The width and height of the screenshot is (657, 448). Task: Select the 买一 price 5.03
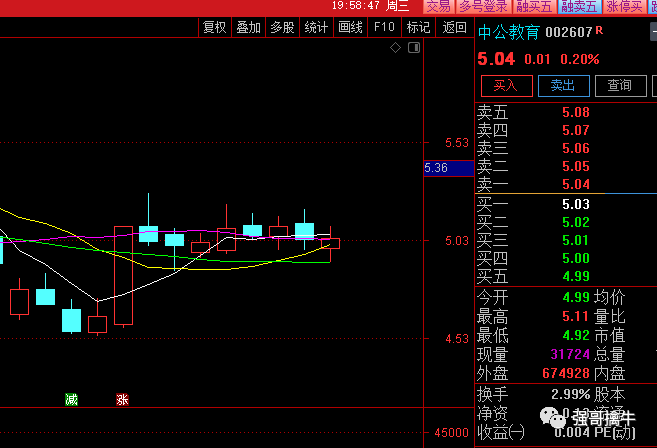pyautogui.click(x=576, y=204)
